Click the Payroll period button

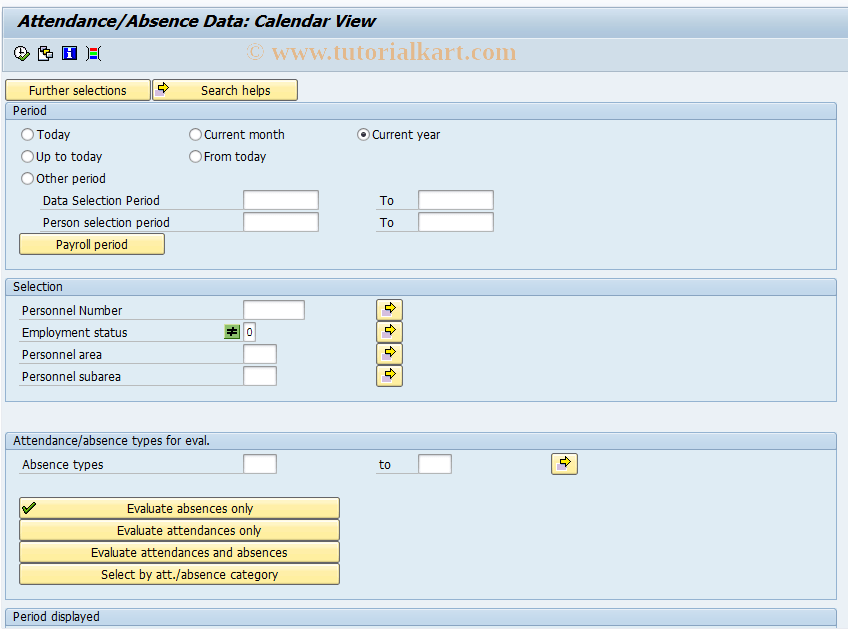tap(92, 244)
